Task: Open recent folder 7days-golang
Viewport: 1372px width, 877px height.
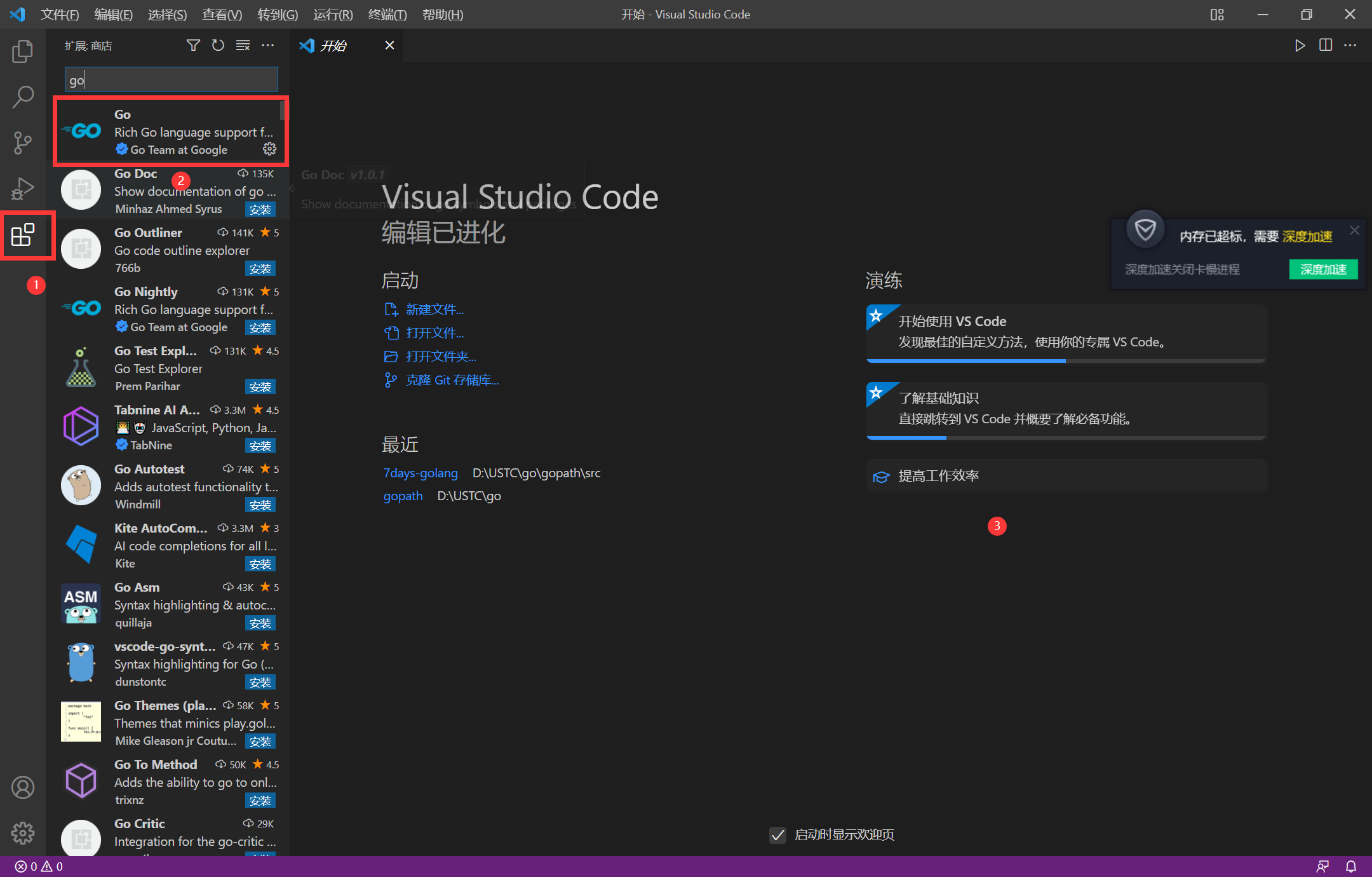Action: (x=420, y=473)
